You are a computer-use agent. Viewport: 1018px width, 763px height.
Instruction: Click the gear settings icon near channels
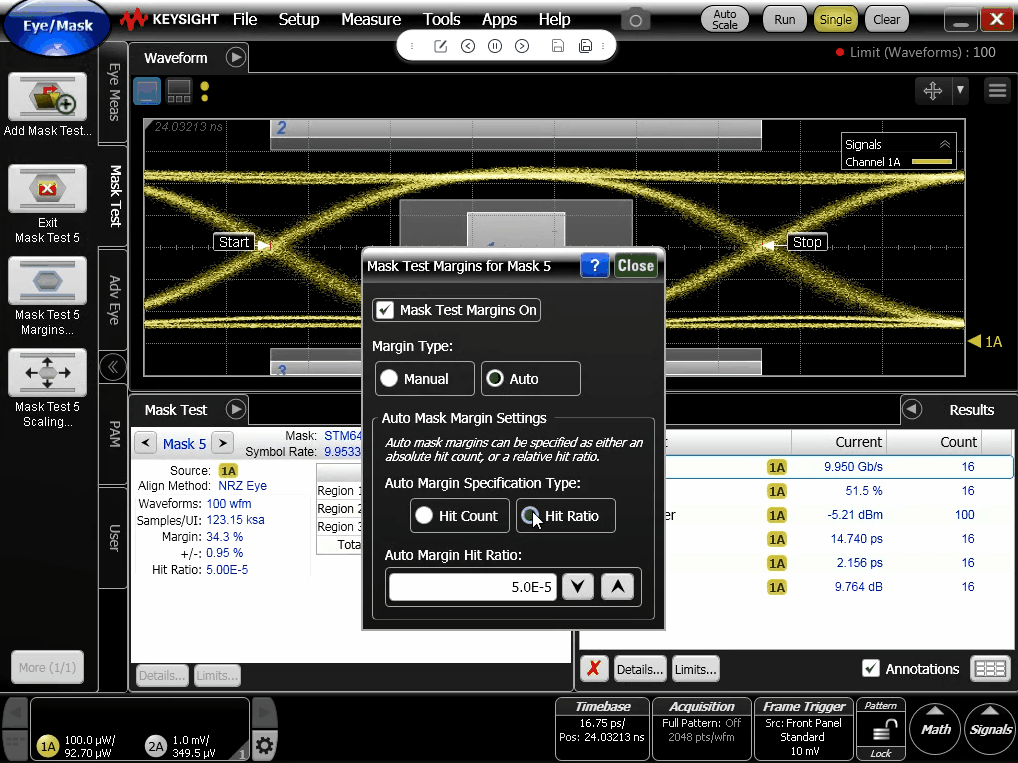tap(264, 745)
